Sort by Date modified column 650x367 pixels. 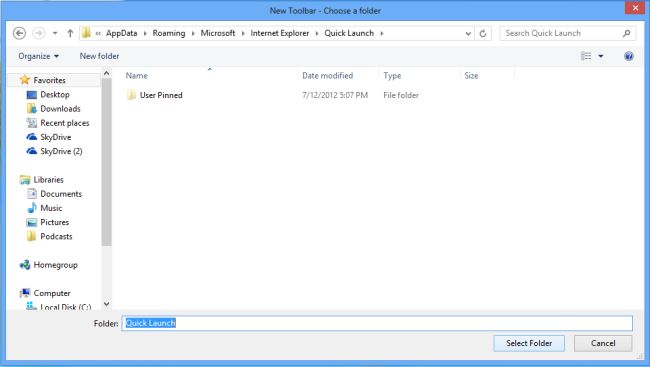pos(327,75)
